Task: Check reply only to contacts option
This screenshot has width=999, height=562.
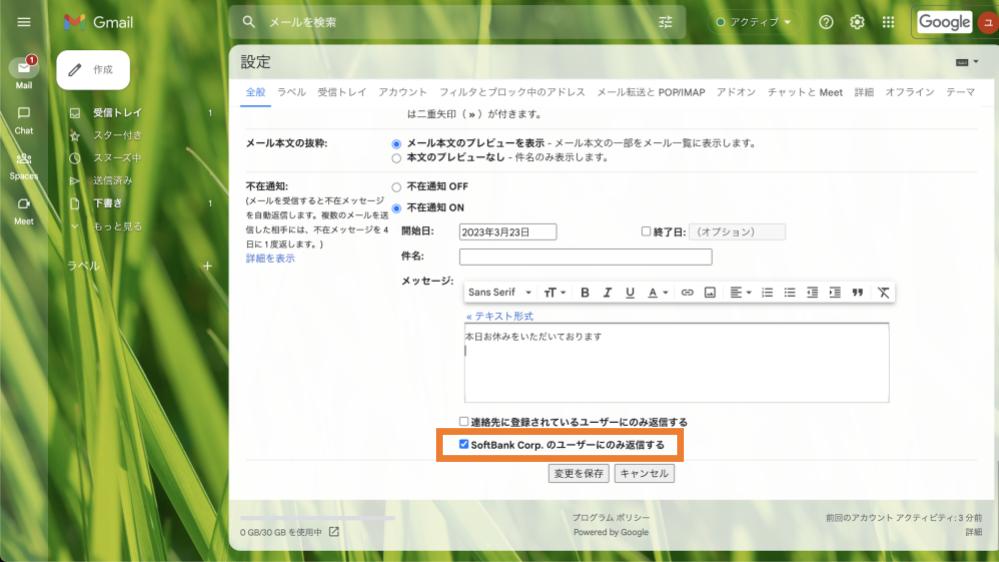Action: click(x=464, y=421)
